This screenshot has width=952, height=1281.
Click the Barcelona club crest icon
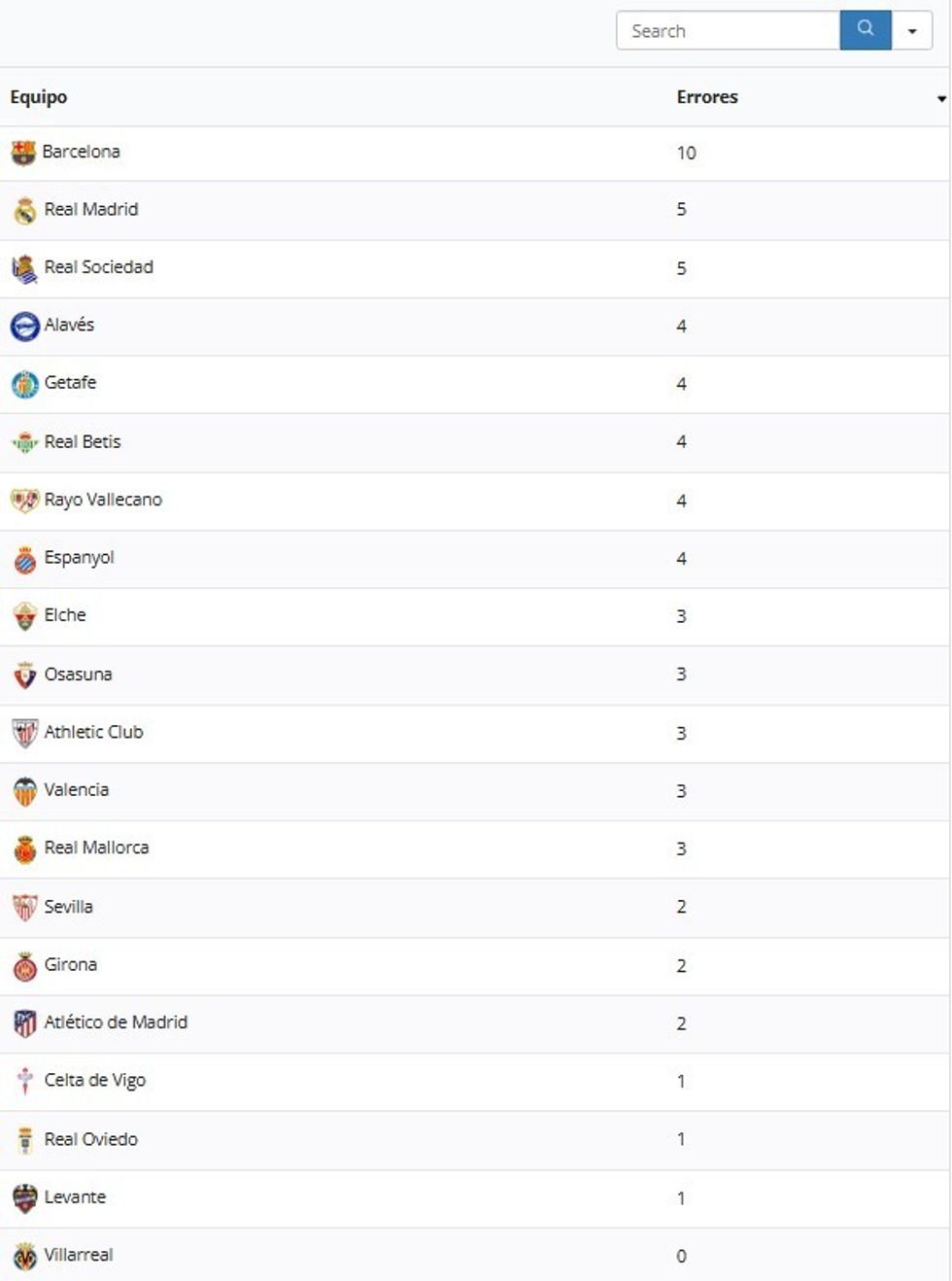(x=23, y=153)
